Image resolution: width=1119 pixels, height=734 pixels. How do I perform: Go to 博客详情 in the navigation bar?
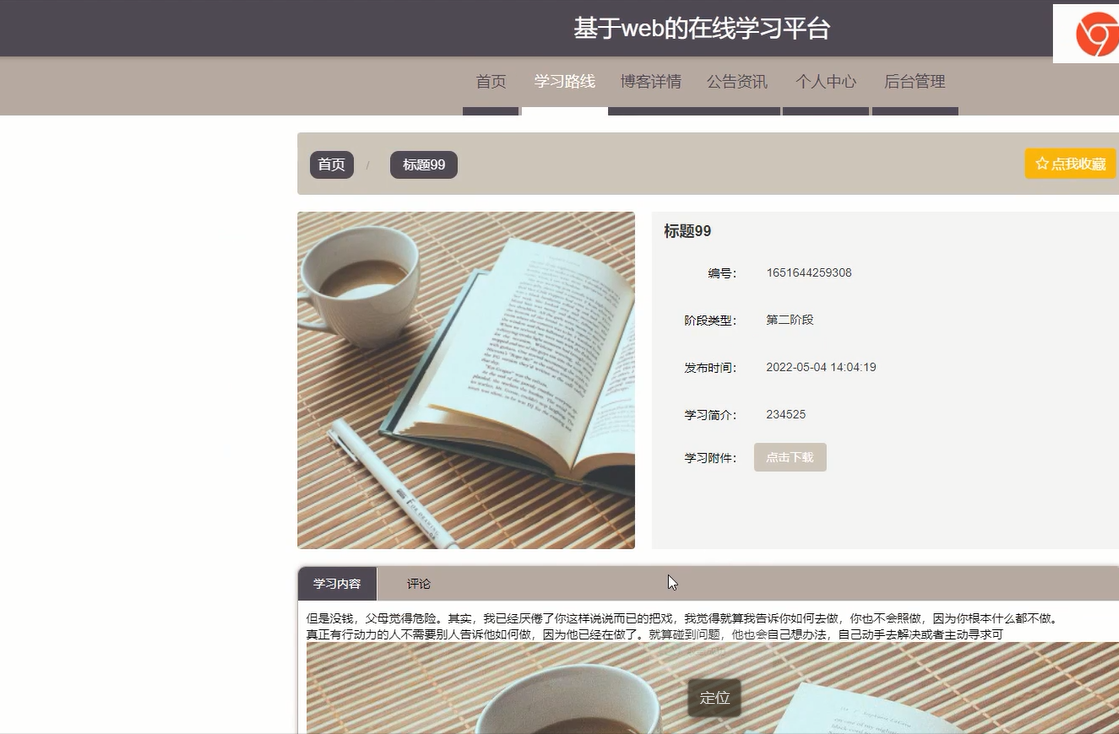pos(650,81)
